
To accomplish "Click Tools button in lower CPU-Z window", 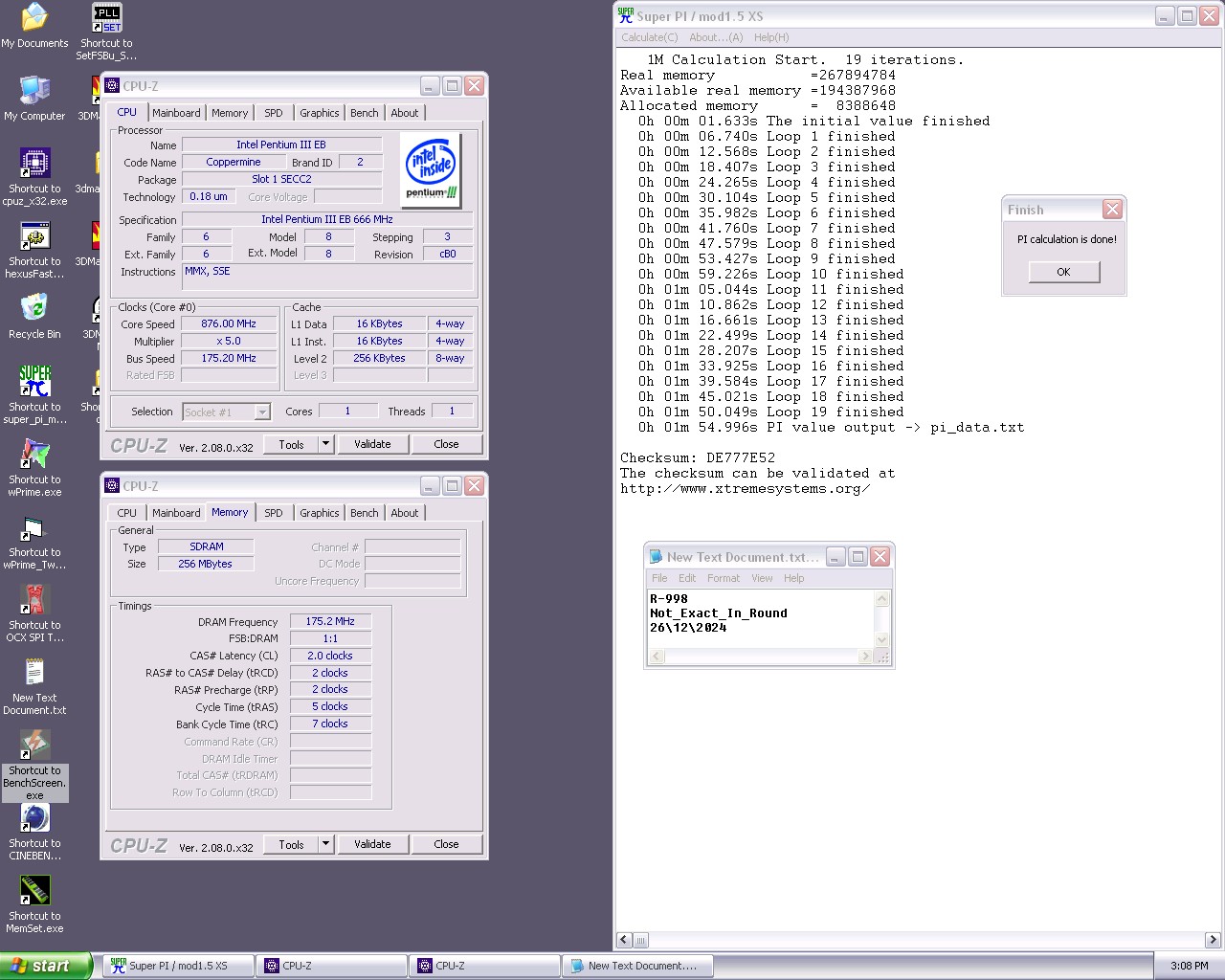I will [x=291, y=844].
